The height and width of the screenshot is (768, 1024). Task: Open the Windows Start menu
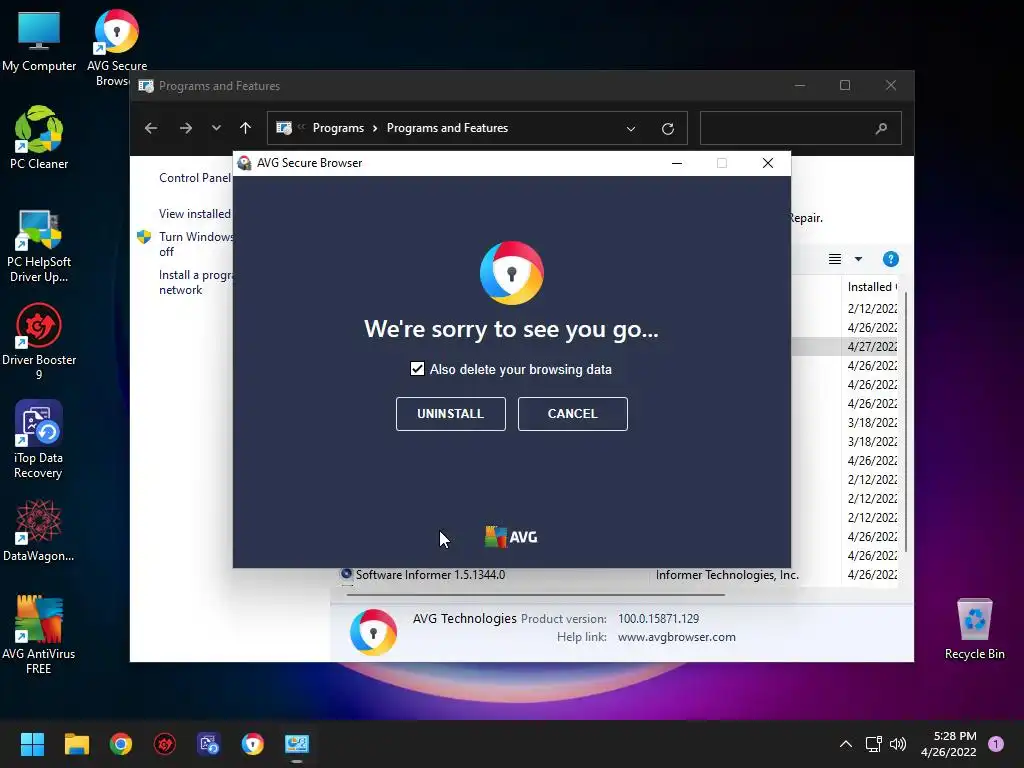(x=32, y=744)
